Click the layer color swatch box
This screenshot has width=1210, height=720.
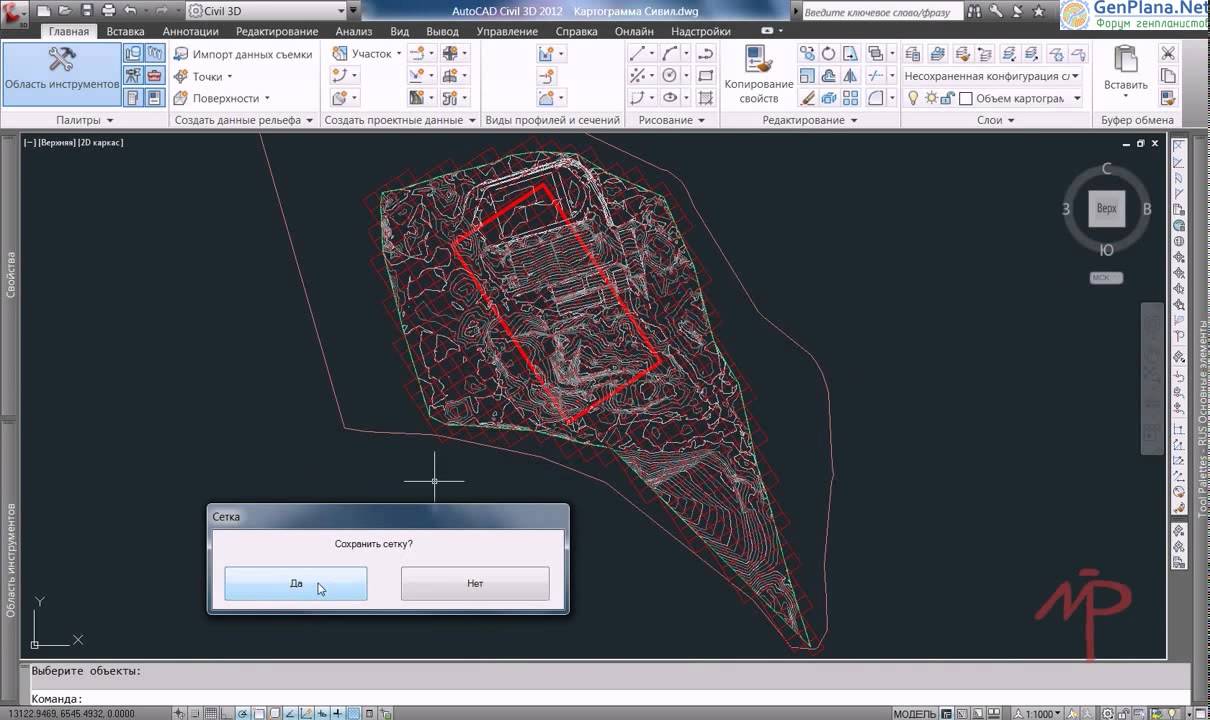pos(966,98)
